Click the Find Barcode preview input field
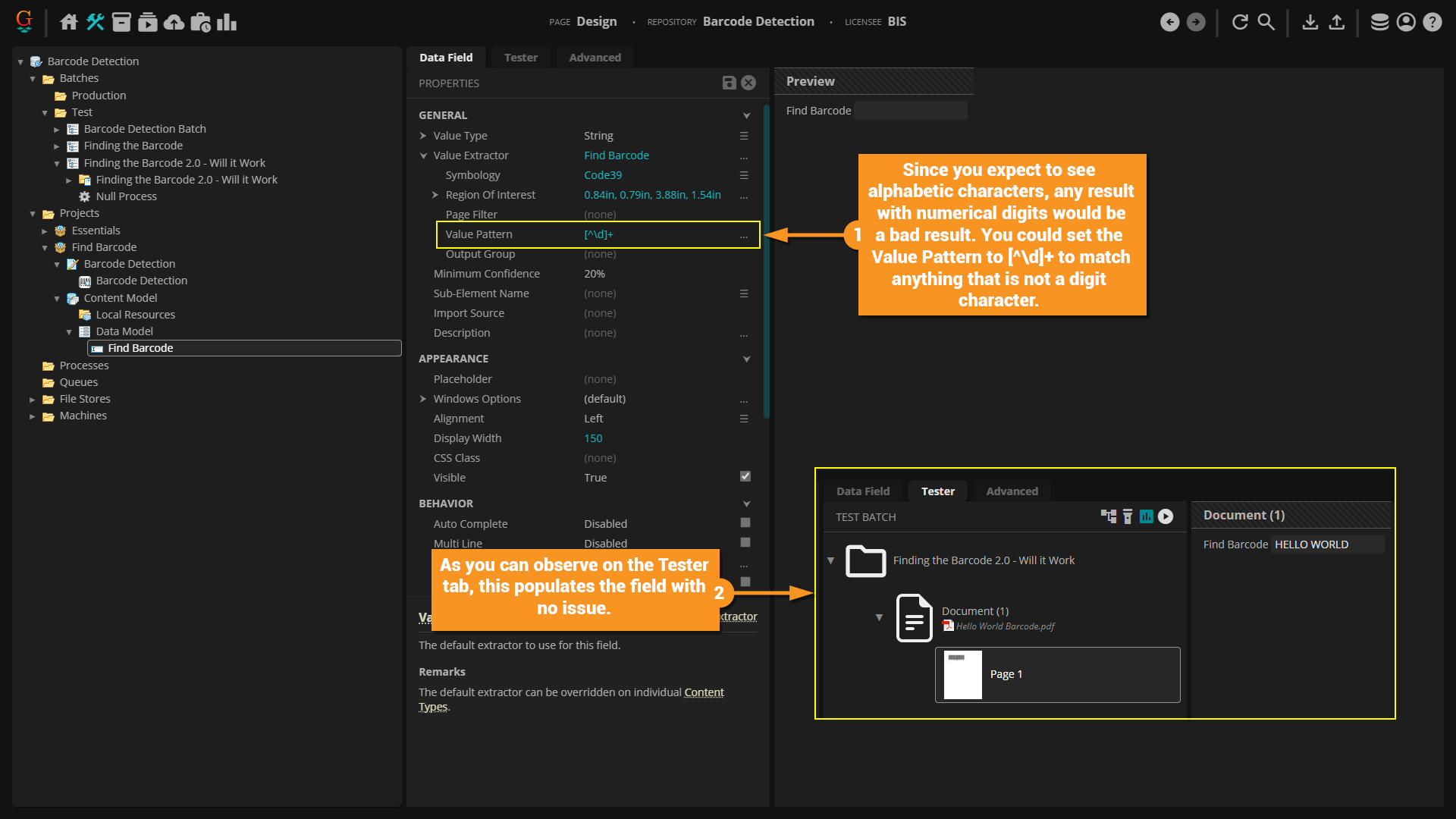1456x819 pixels. [x=910, y=111]
